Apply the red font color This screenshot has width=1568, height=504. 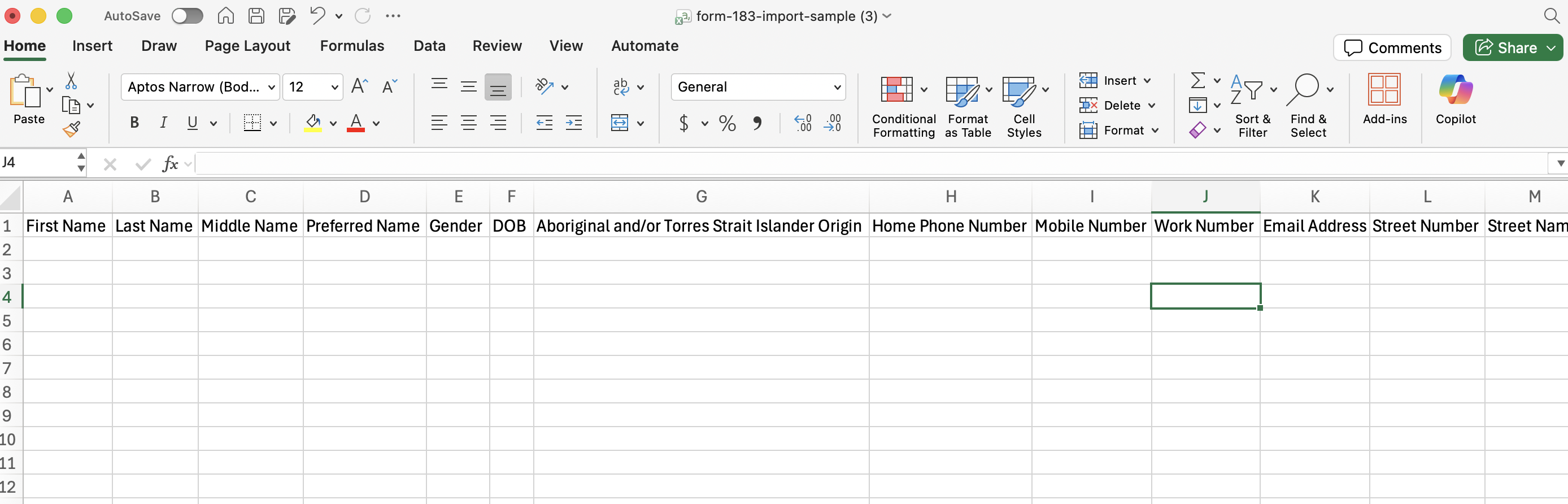(x=356, y=123)
